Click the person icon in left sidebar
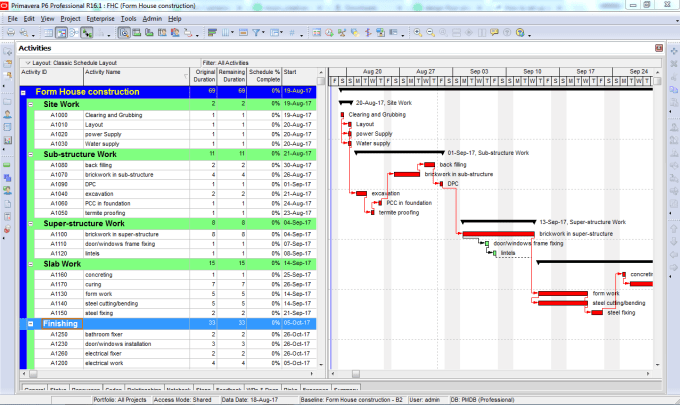The height and width of the screenshot is (405, 680). tap(7, 114)
